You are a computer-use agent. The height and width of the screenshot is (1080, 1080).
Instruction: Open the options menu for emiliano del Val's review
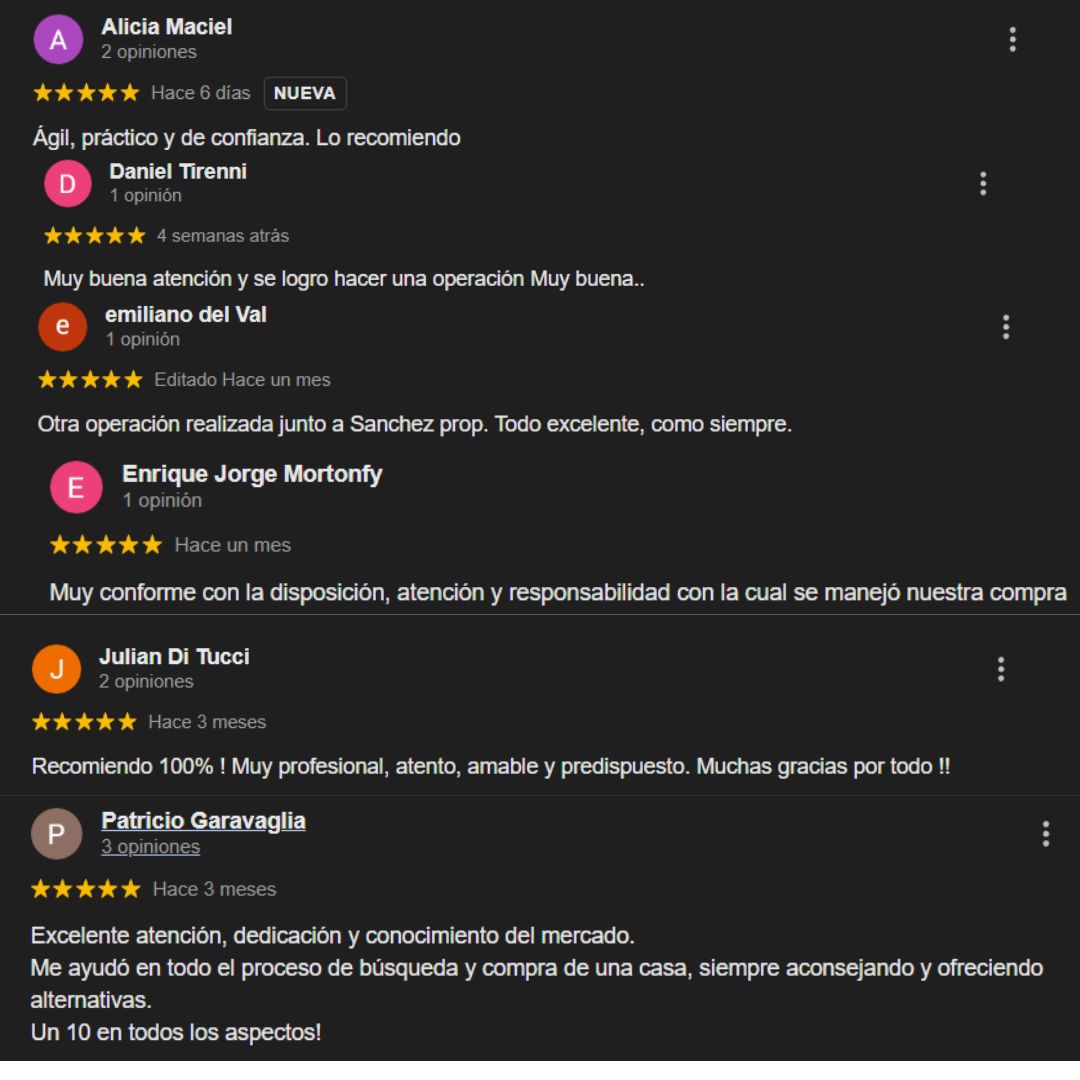pyautogui.click(x=1006, y=326)
